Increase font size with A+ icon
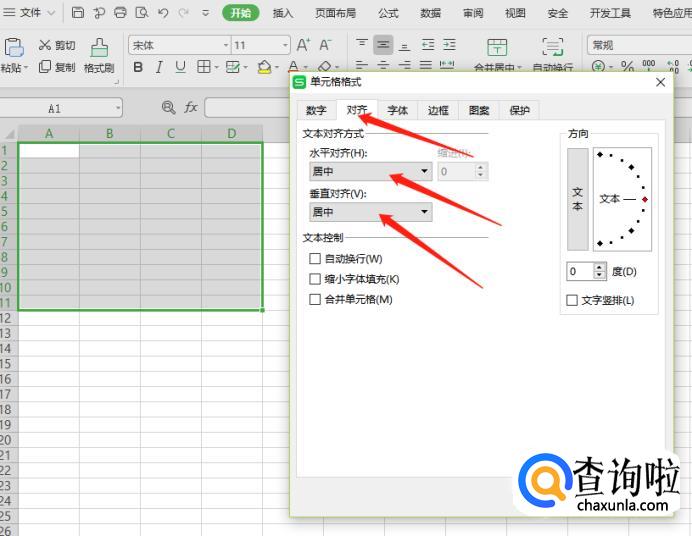 303,45
